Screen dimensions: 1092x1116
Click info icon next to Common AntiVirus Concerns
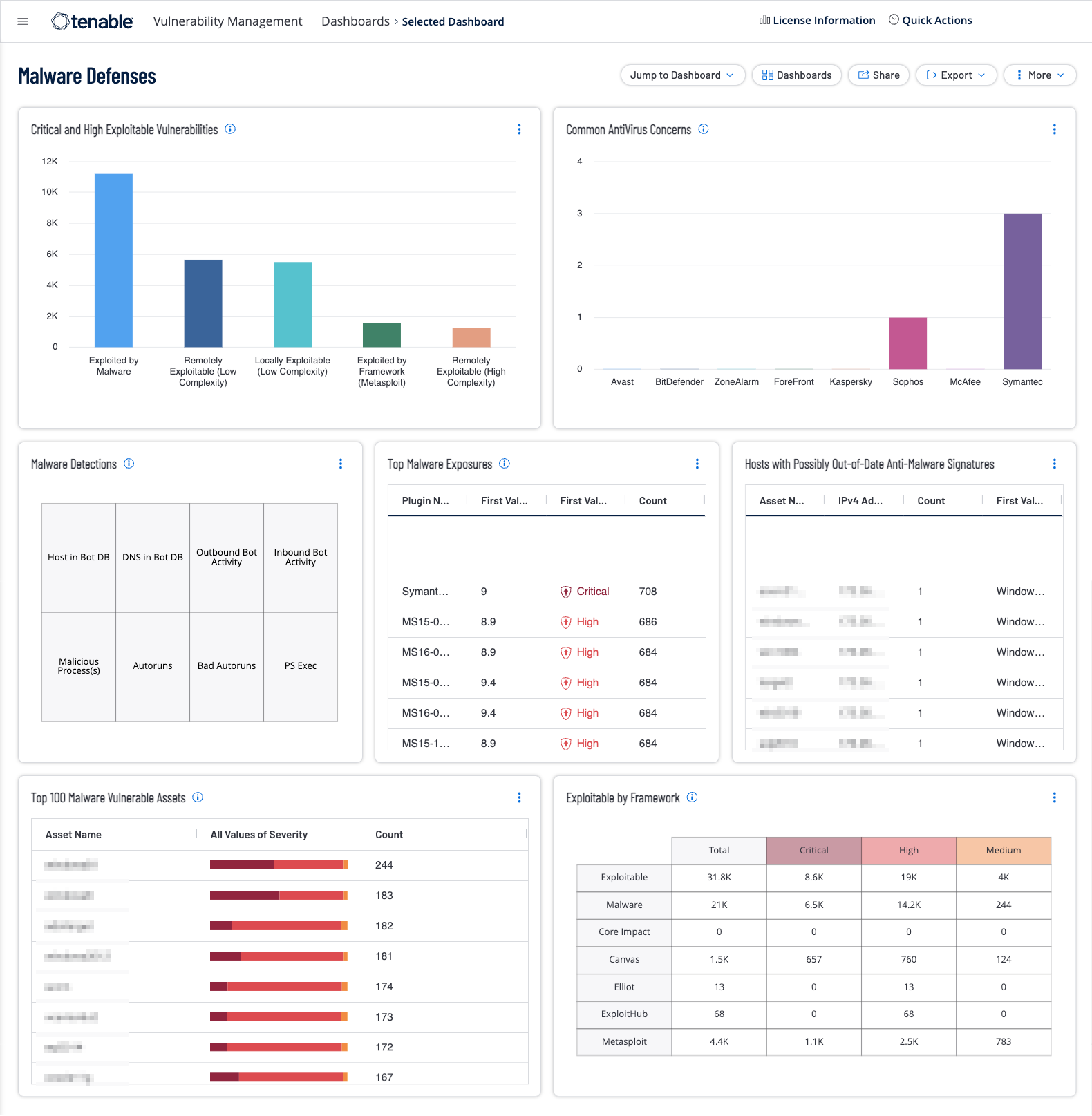click(x=704, y=129)
